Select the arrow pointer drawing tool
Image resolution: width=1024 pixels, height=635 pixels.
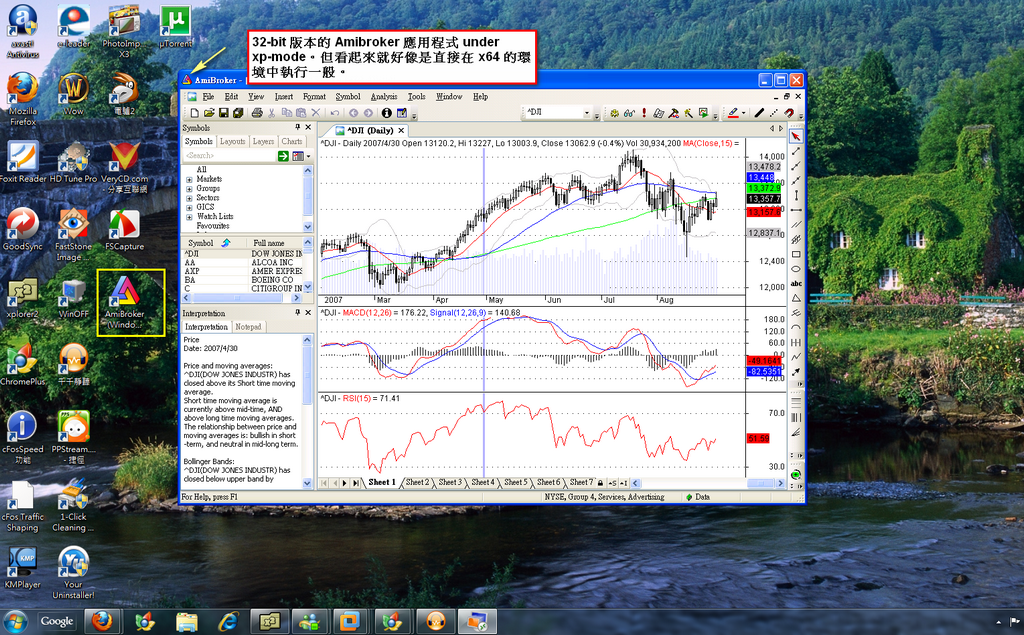pos(796,136)
